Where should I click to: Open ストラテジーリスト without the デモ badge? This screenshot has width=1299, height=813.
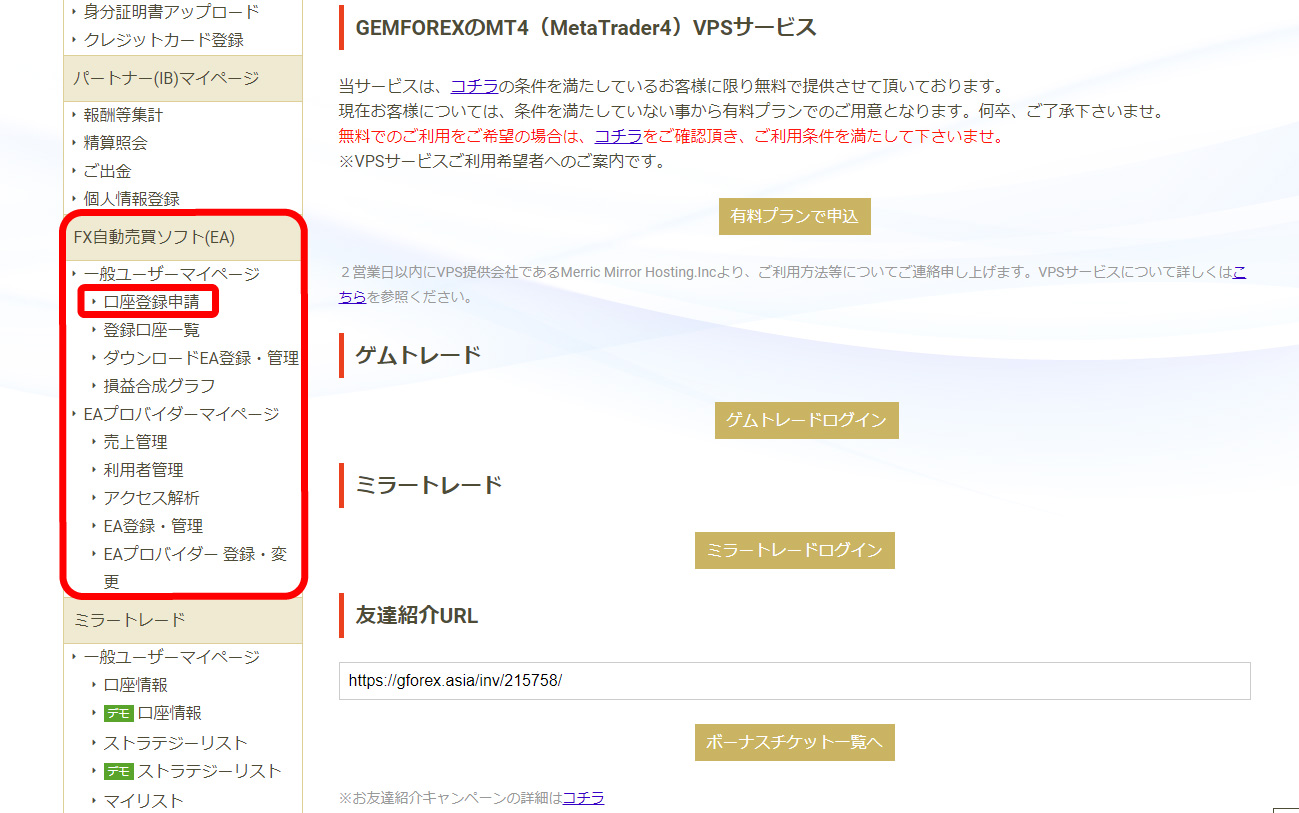point(176,743)
